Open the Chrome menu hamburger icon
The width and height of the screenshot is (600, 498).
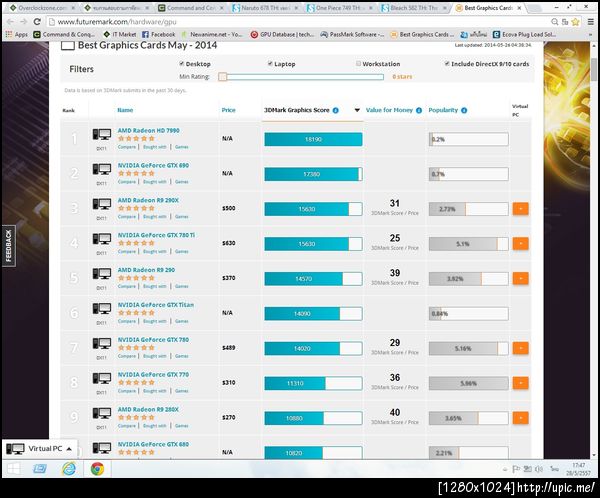point(591,22)
